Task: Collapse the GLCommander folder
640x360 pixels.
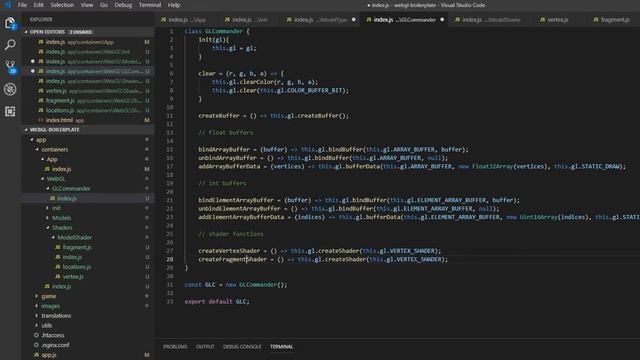Action: tap(48, 189)
